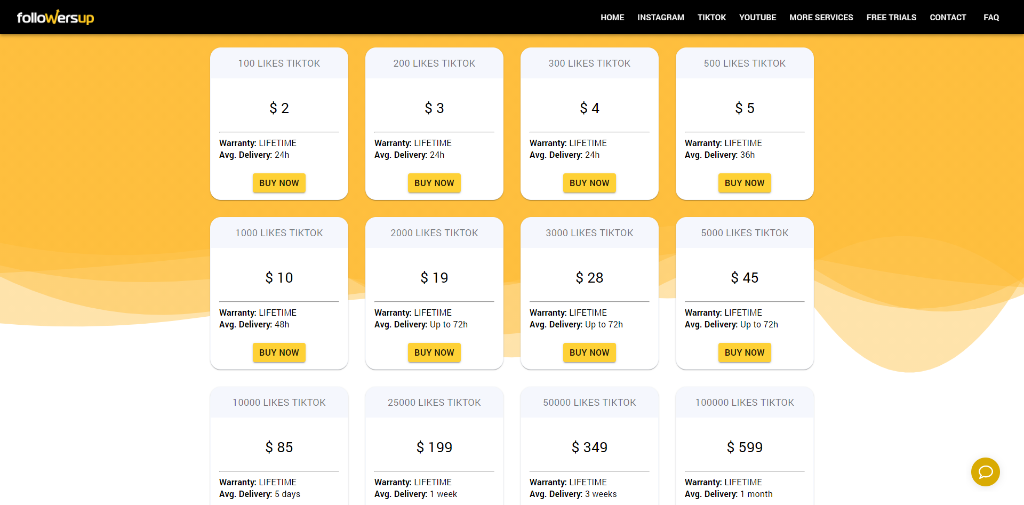Screen dimensions: 1024x505
Task: Buy now the 300 likes TikTok package
Action: (589, 183)
